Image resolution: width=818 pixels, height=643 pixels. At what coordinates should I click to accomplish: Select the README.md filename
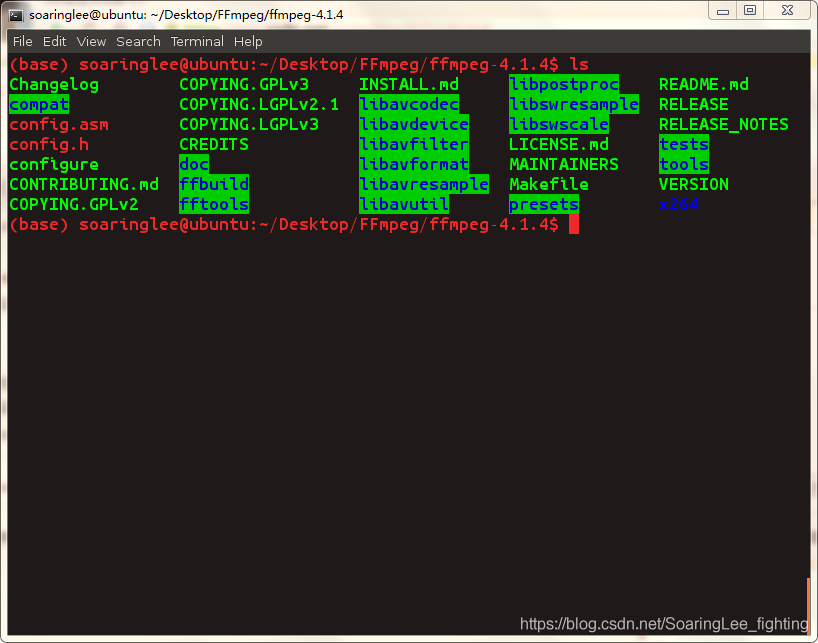click(702, 84)
